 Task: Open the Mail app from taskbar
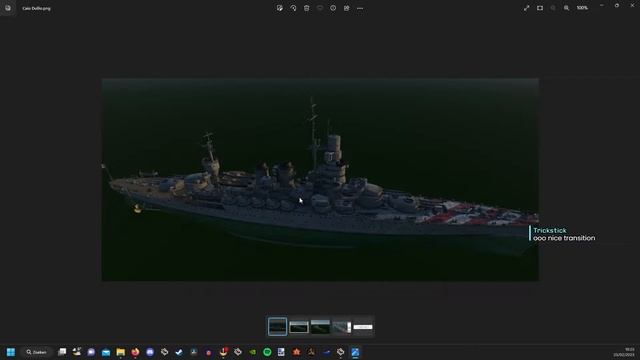click(106, 352)
